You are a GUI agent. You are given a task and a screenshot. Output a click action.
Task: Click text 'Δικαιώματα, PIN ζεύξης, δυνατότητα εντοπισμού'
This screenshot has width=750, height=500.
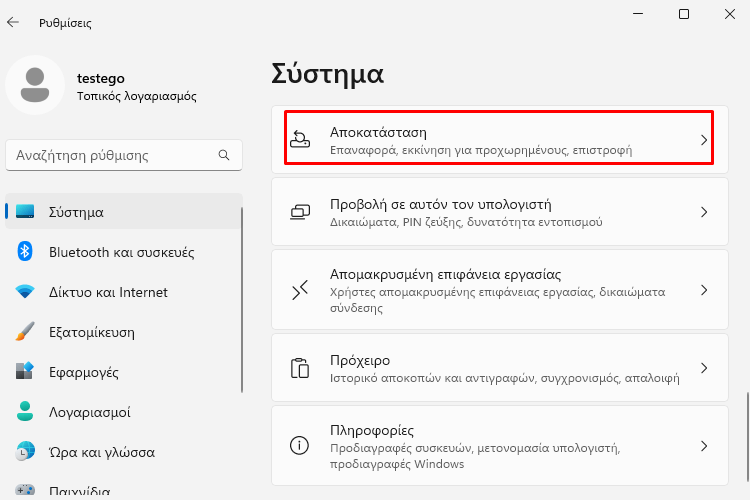[466, 222]
